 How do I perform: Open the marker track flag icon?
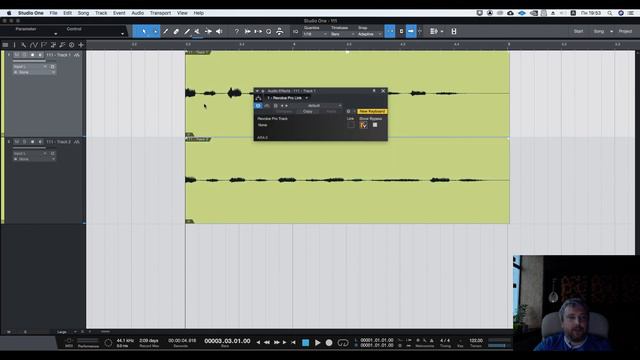[x=44, y=45]
